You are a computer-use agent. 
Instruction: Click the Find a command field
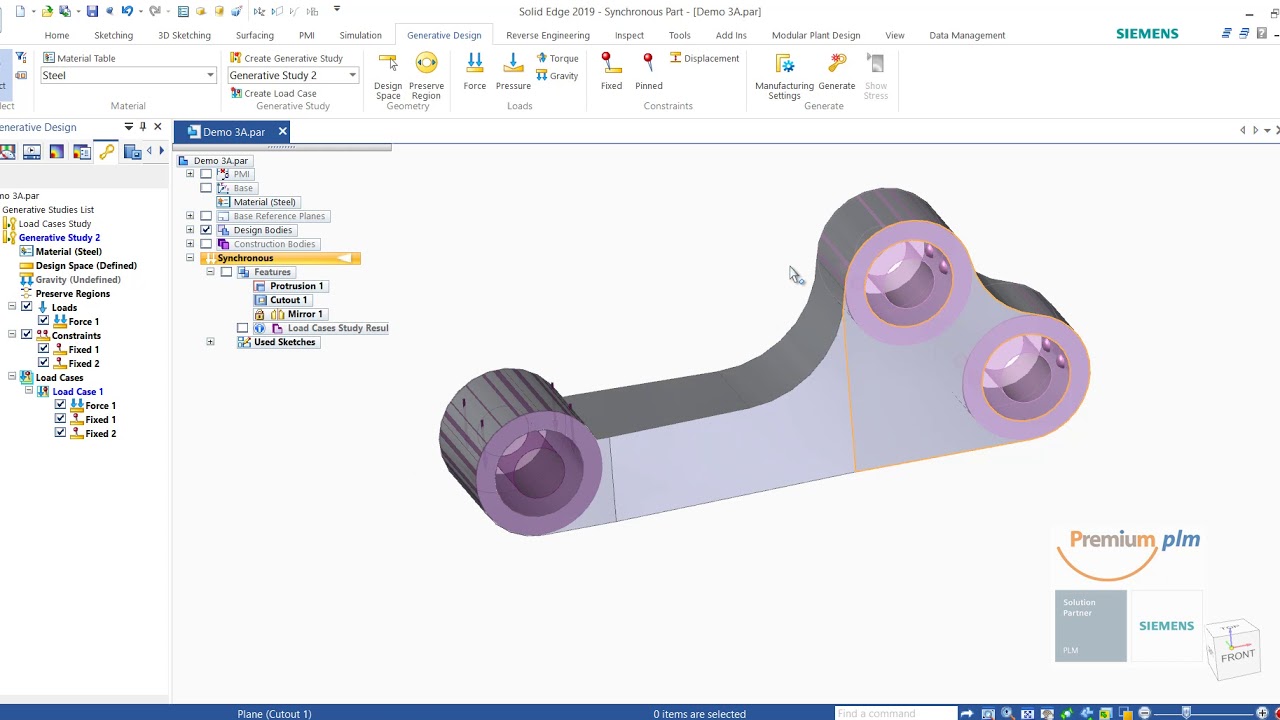[x=895, y=714]
